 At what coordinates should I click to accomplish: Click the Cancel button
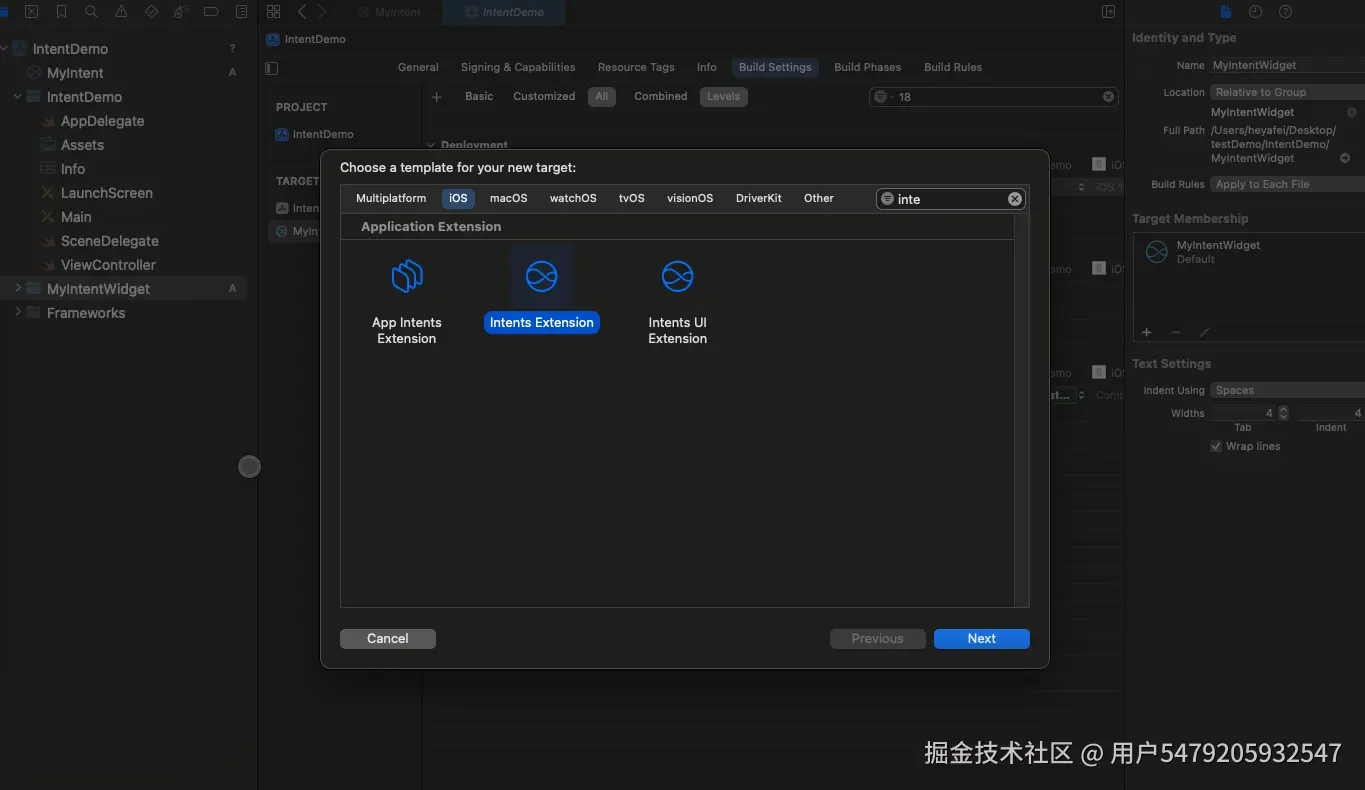387,638
